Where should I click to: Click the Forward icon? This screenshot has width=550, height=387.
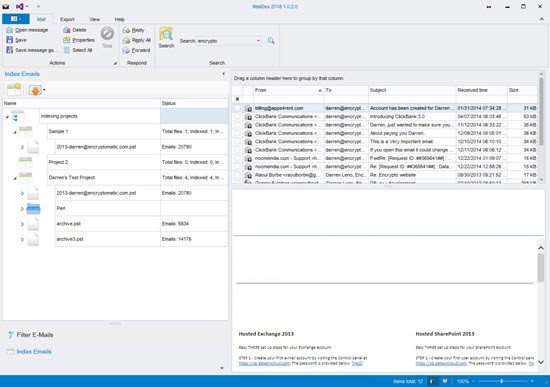pos(126,51)
